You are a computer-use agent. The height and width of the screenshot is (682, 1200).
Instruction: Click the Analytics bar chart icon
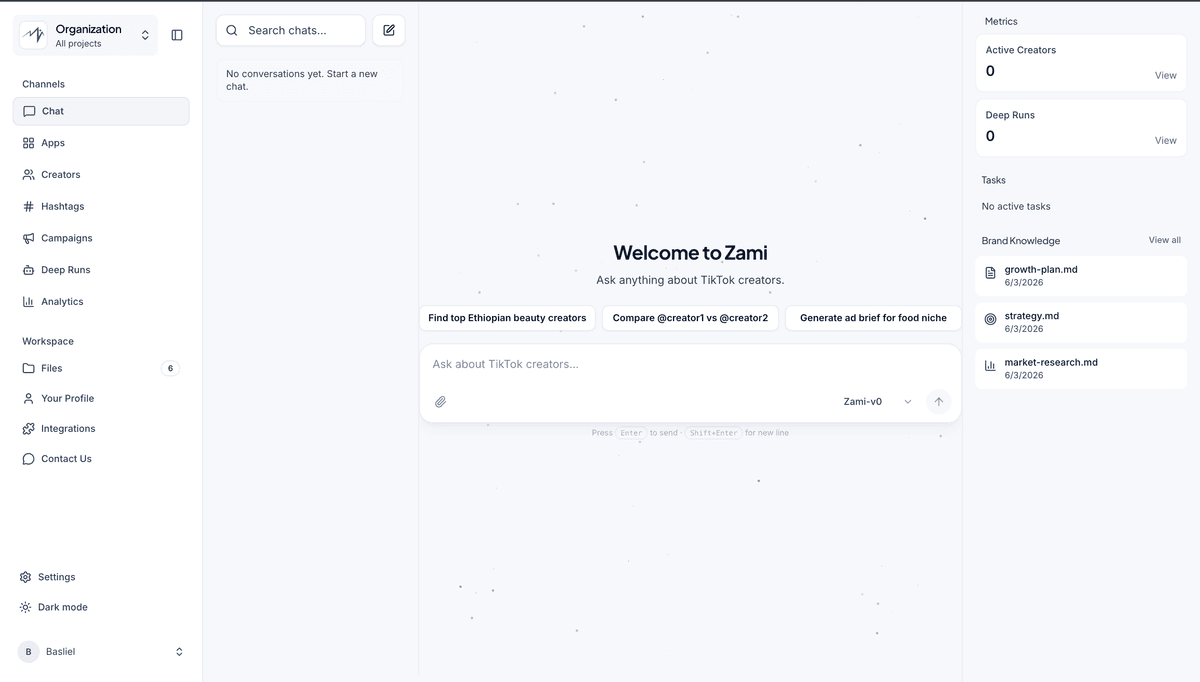28,302
